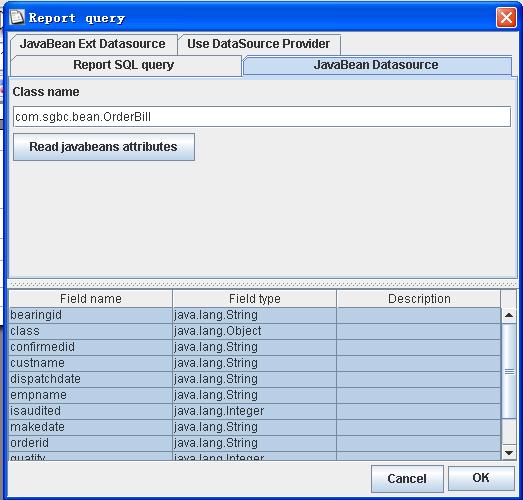
Task: Select the isaudited field row
Action: (255, 411)
